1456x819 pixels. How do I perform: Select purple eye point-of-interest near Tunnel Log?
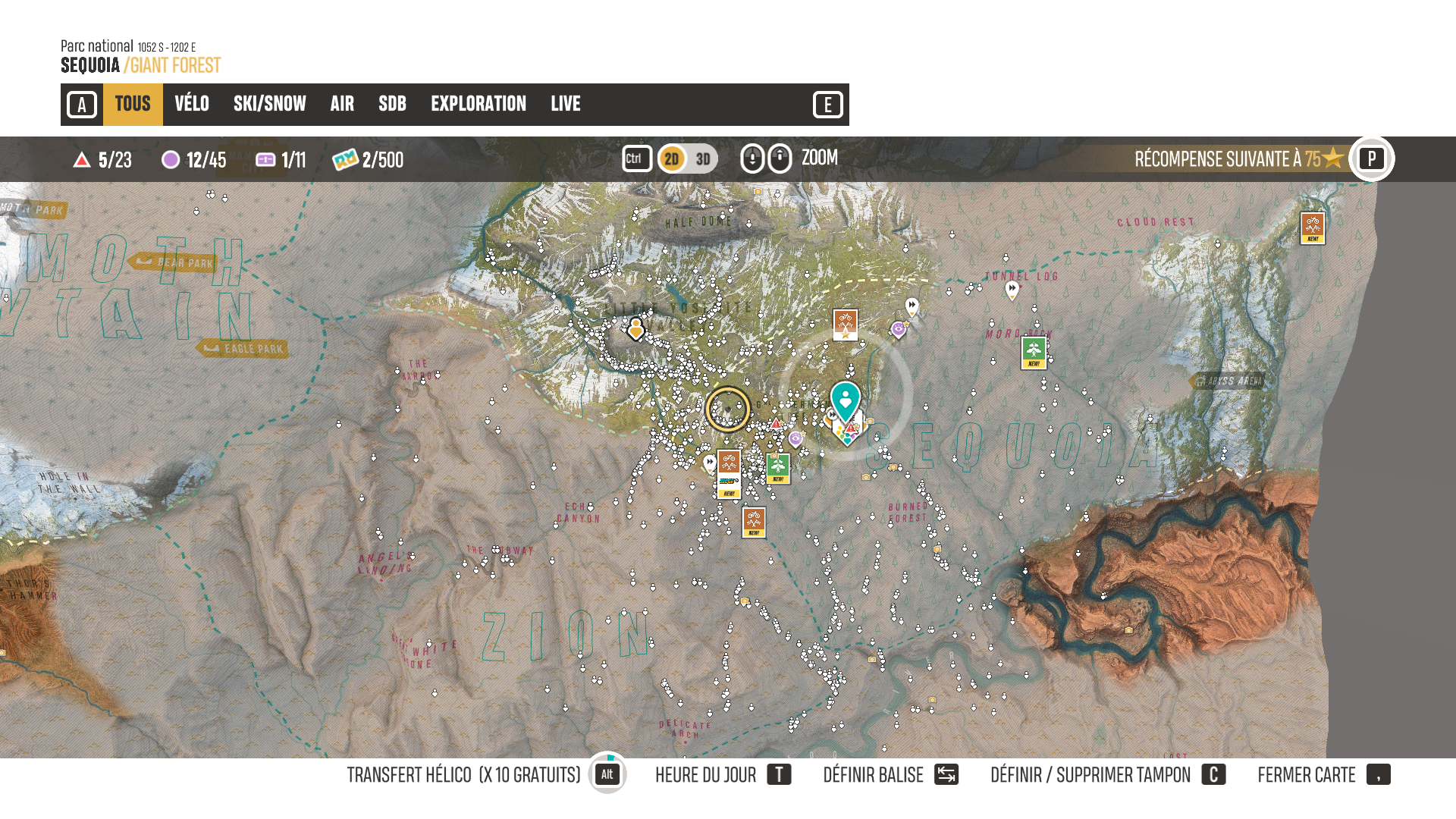899,330
